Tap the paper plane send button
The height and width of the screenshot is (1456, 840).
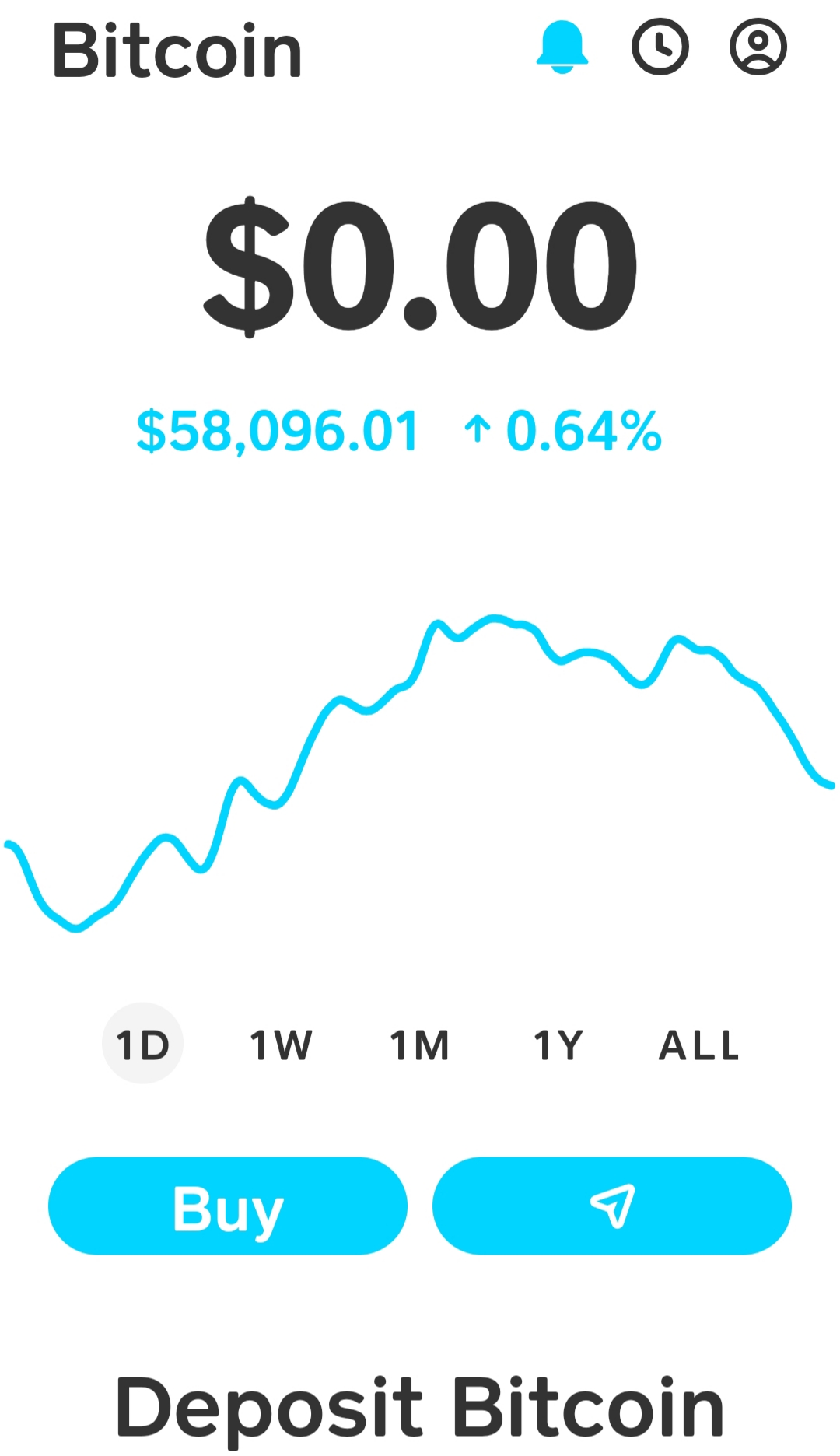tap(612, 1206)
